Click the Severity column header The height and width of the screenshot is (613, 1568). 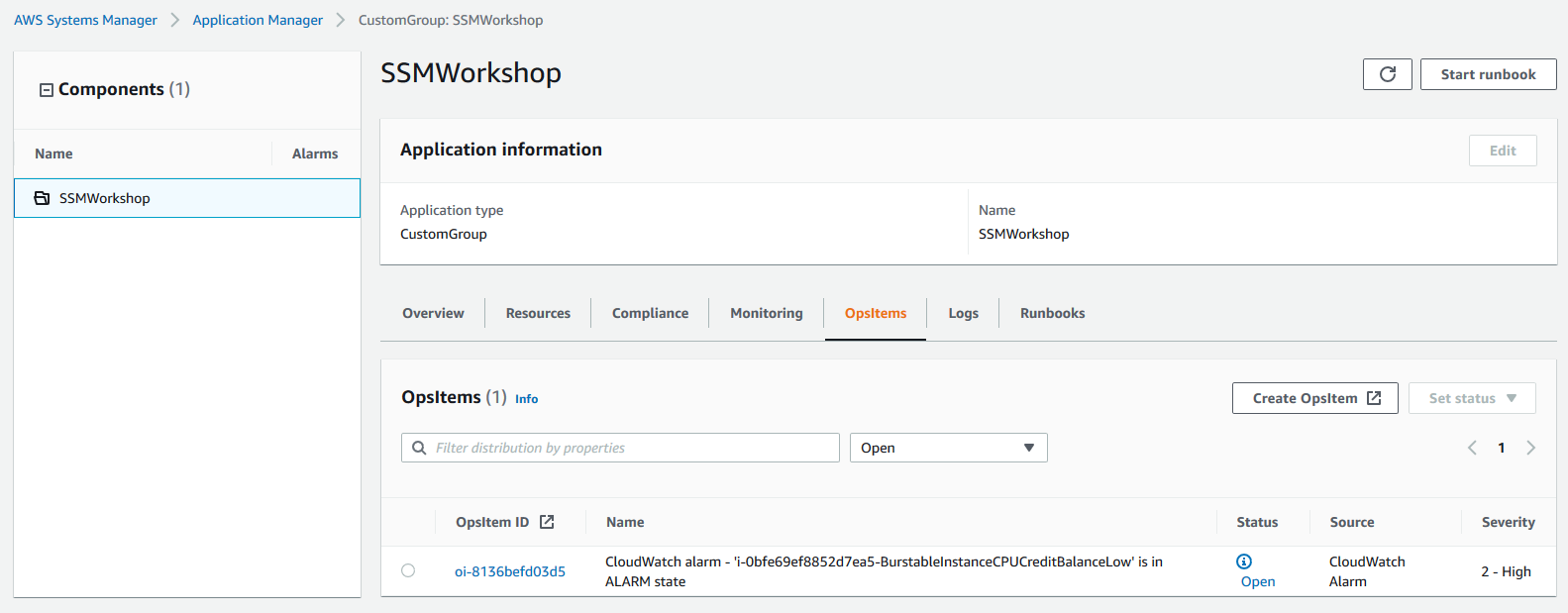(1509, 522)
